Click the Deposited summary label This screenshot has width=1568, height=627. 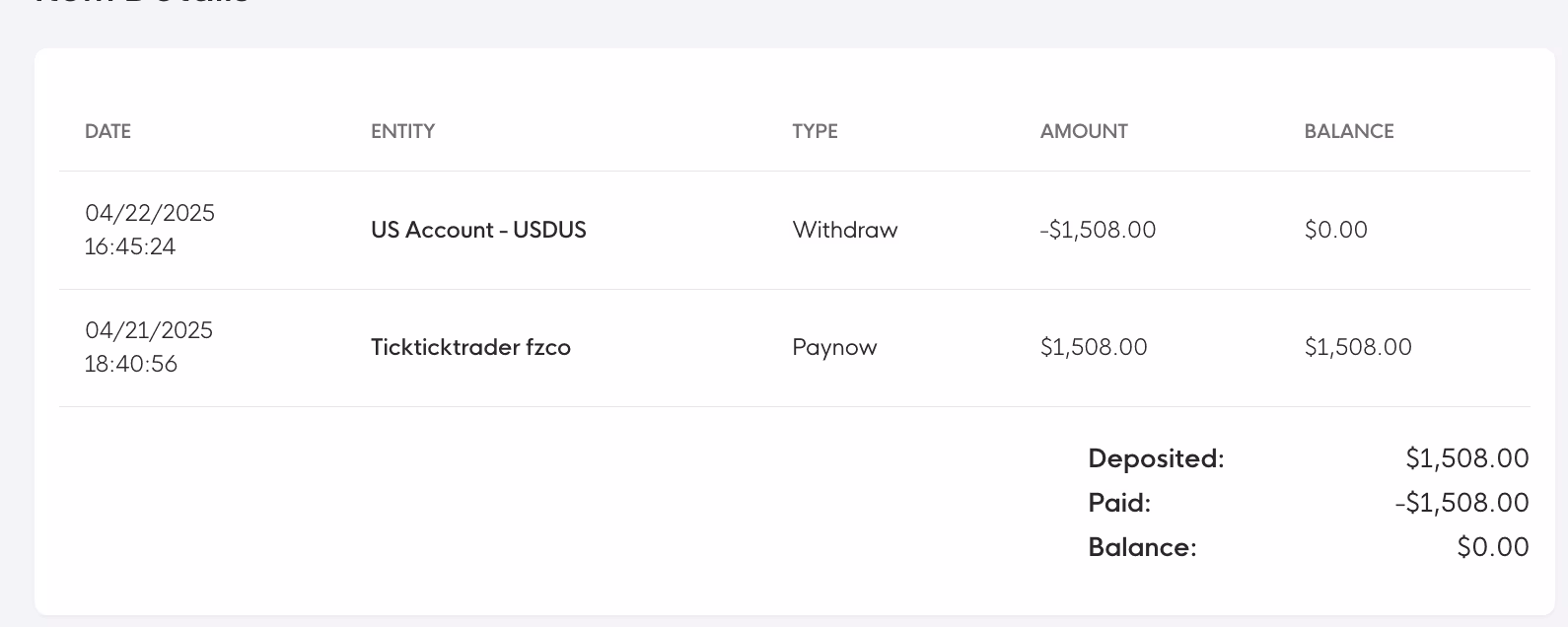pos(1156,458)
